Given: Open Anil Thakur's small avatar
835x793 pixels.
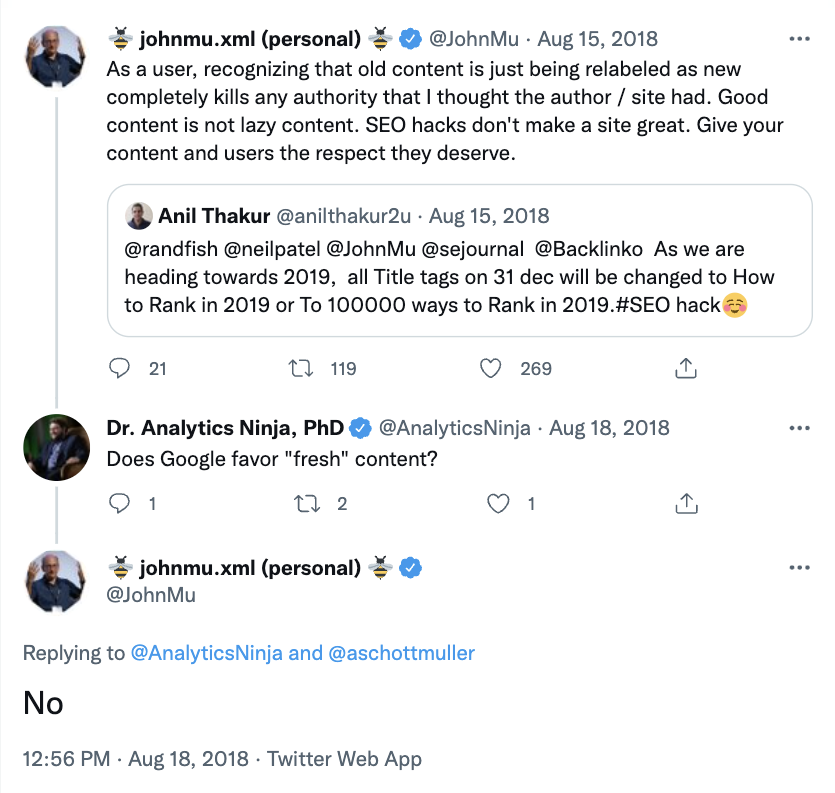Looking at the screenshot, I should pos(138,216).
